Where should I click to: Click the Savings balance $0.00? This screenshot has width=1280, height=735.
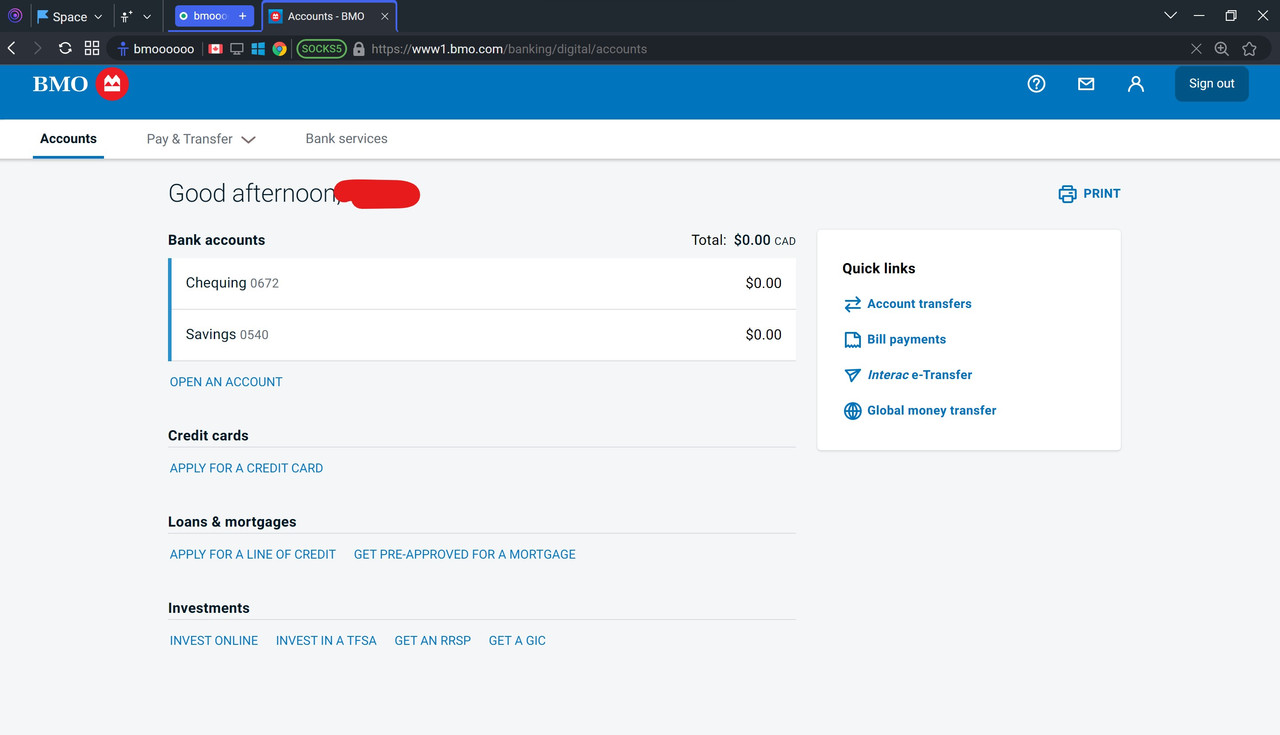coord(763,335)
